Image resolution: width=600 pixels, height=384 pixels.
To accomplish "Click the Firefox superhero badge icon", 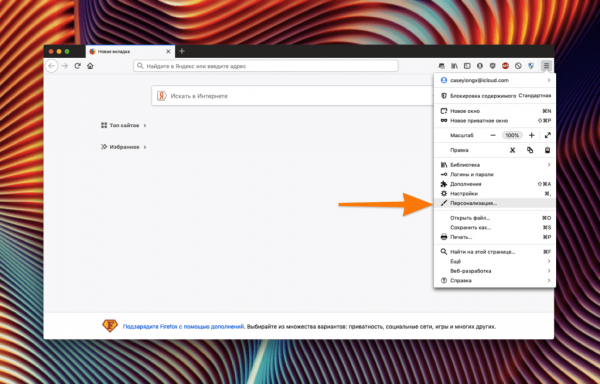I will [x=110, y=326].
